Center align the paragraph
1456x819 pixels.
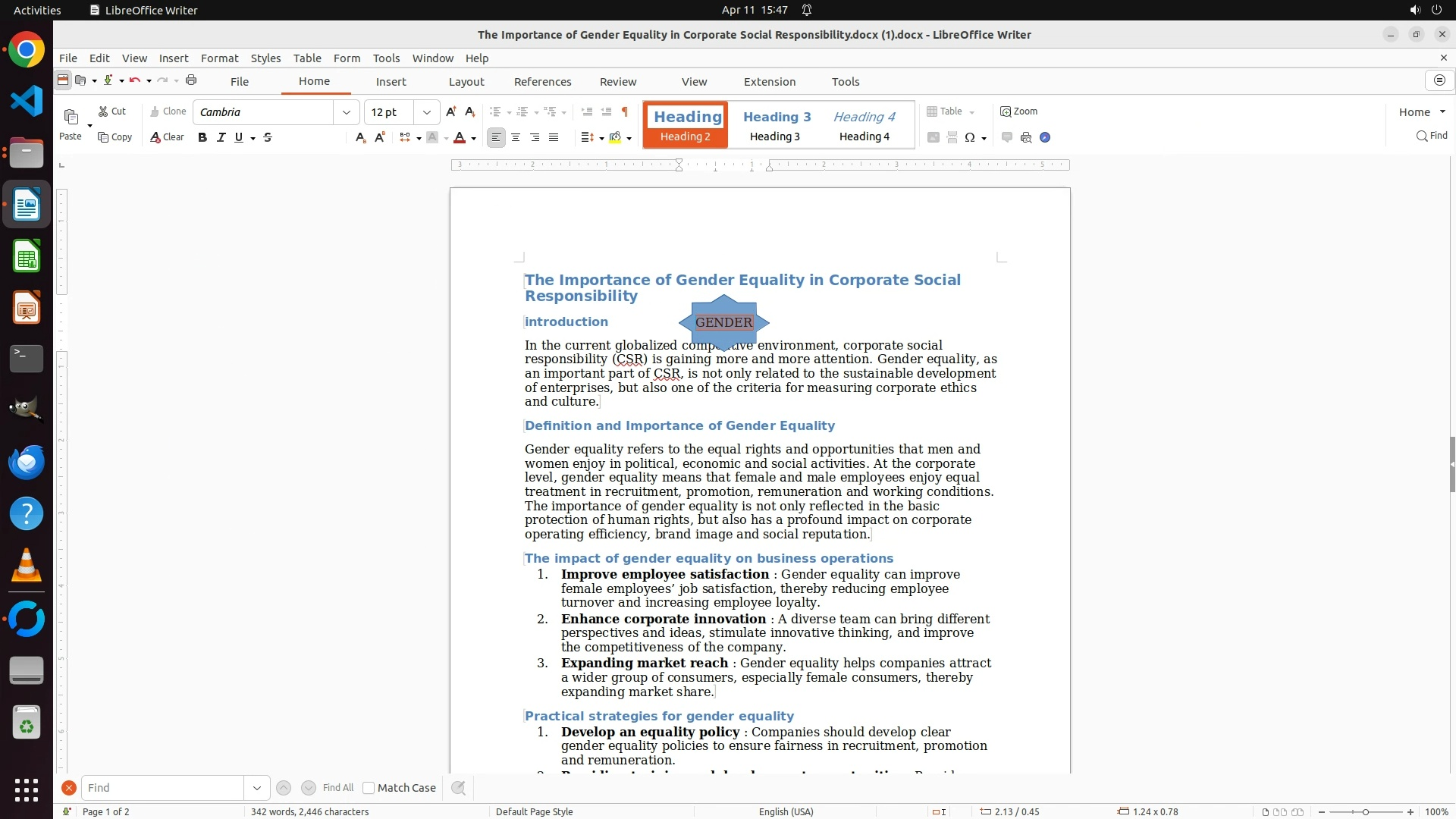516,137
